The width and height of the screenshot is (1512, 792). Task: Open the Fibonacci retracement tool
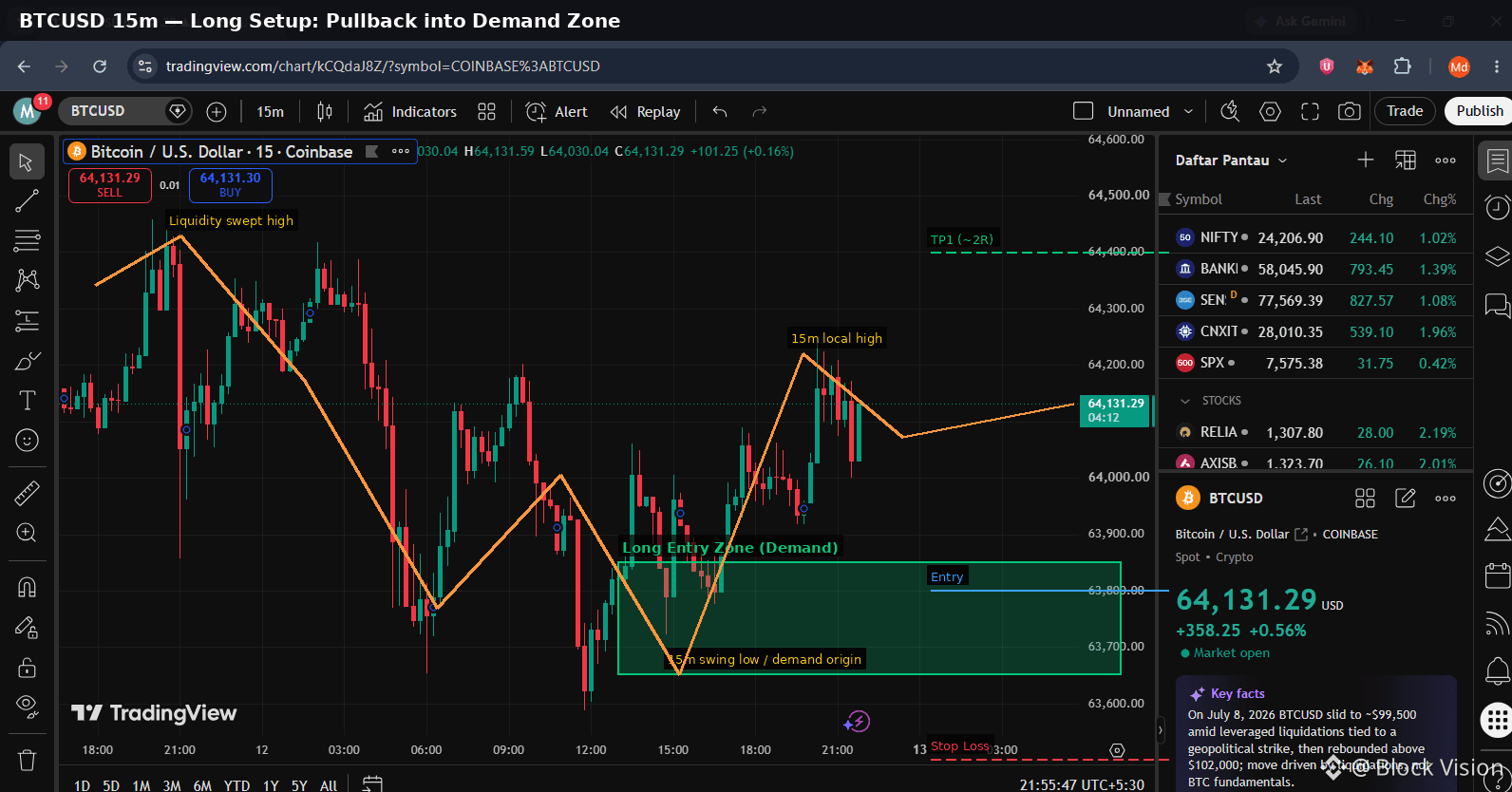[27, 240]
